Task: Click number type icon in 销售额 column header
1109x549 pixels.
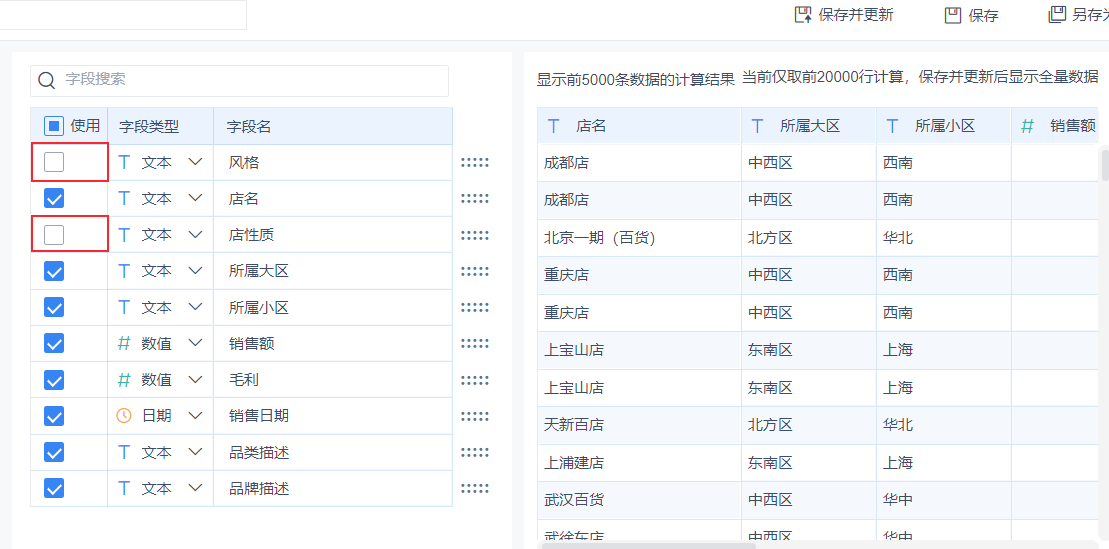Action: coord(1027,127)
